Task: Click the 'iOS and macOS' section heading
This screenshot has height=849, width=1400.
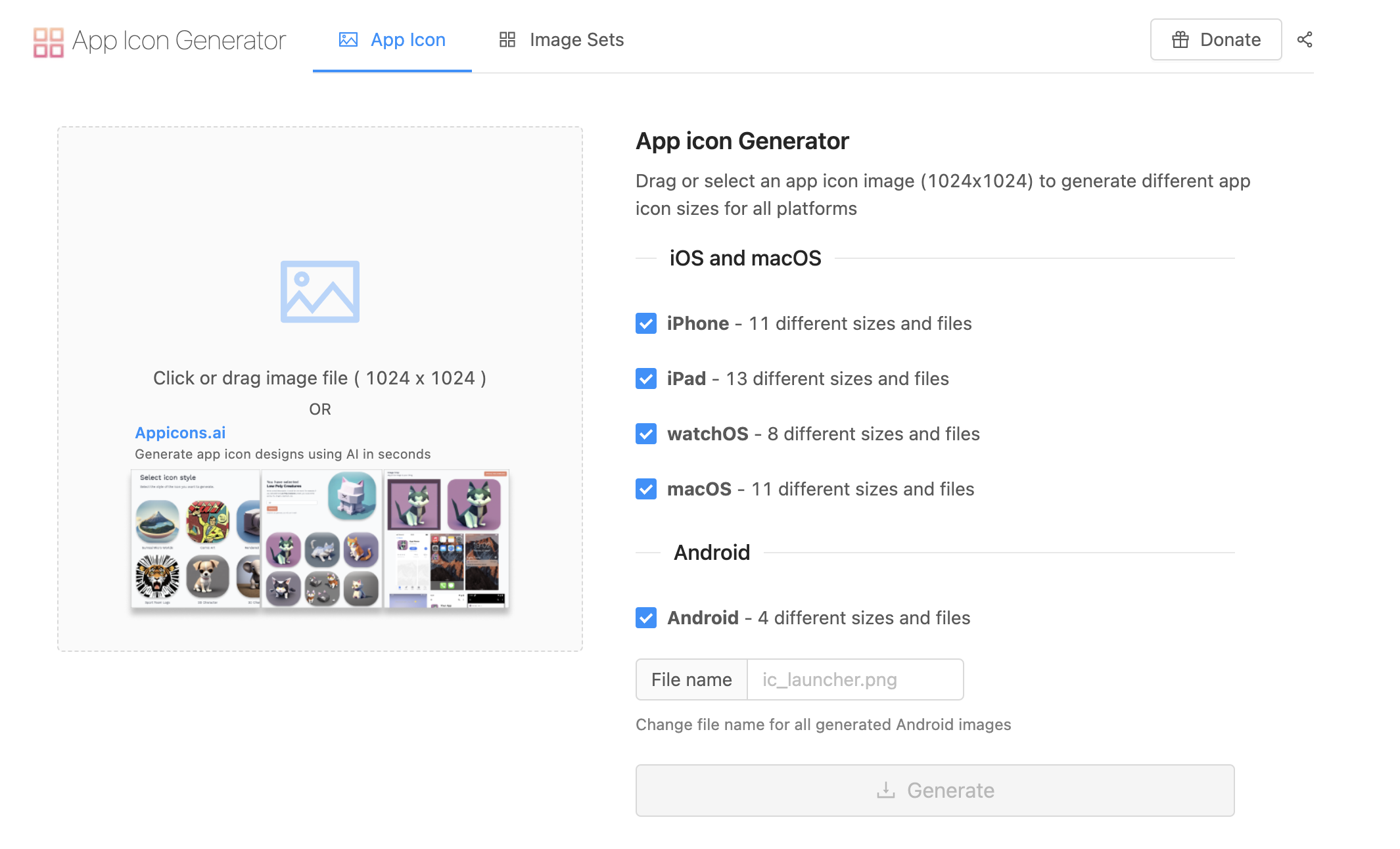Action: [745, 258]
